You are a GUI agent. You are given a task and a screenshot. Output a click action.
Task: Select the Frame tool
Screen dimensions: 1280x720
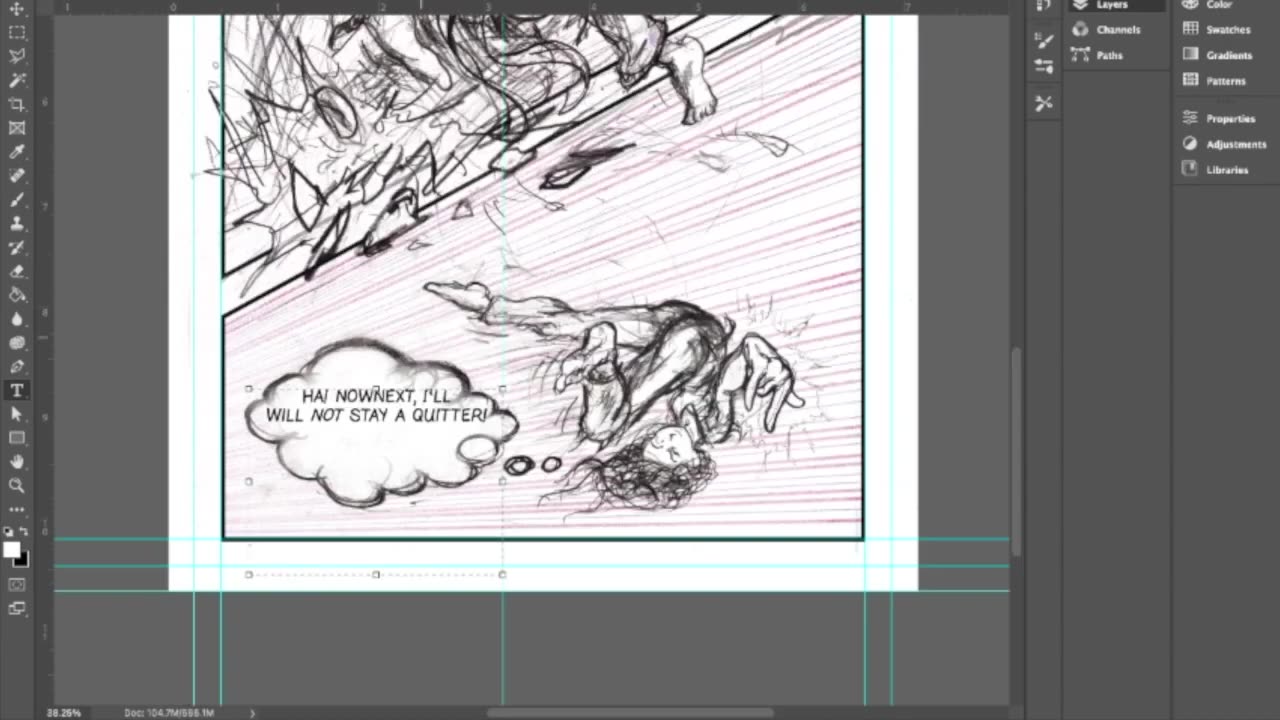pos(17,128)
